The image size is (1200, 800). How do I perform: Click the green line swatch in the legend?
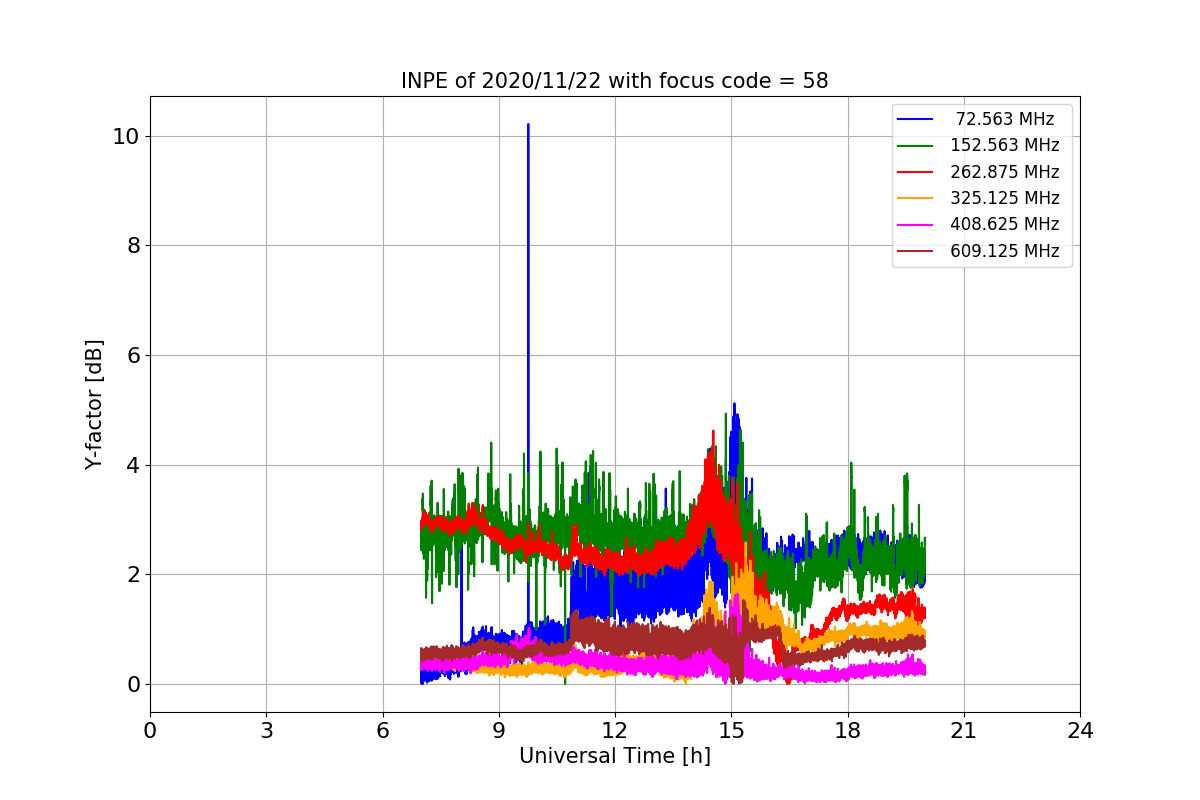click(x=915, y=146)
